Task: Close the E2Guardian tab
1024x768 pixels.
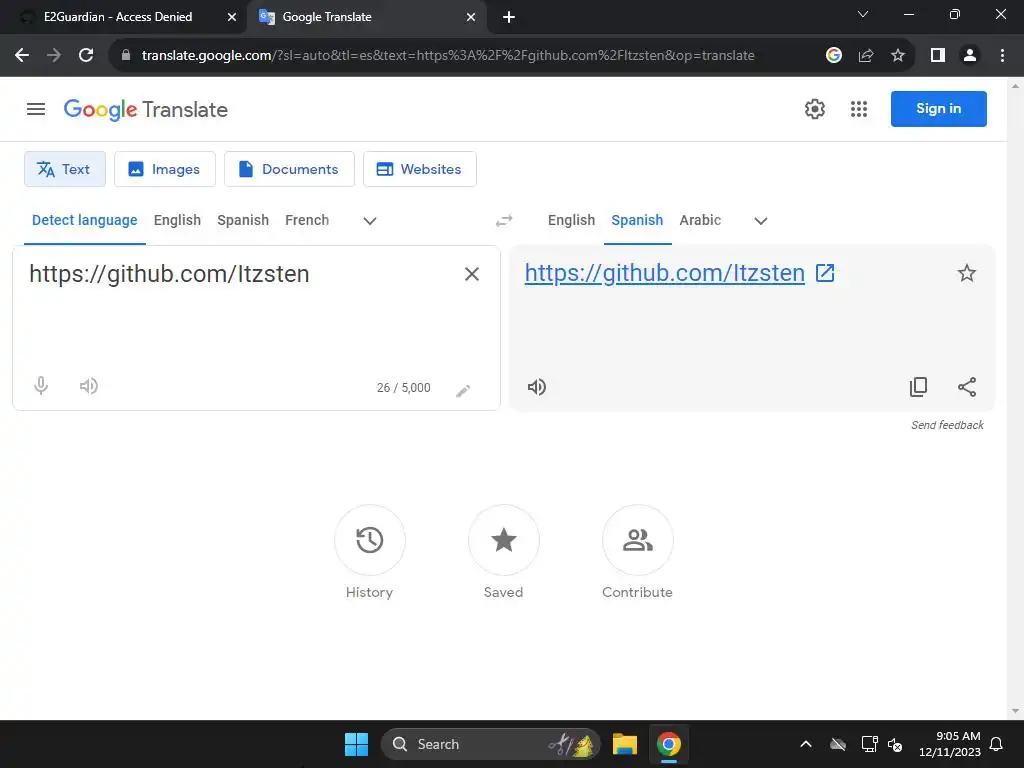Action: click(x=232, y=17)
